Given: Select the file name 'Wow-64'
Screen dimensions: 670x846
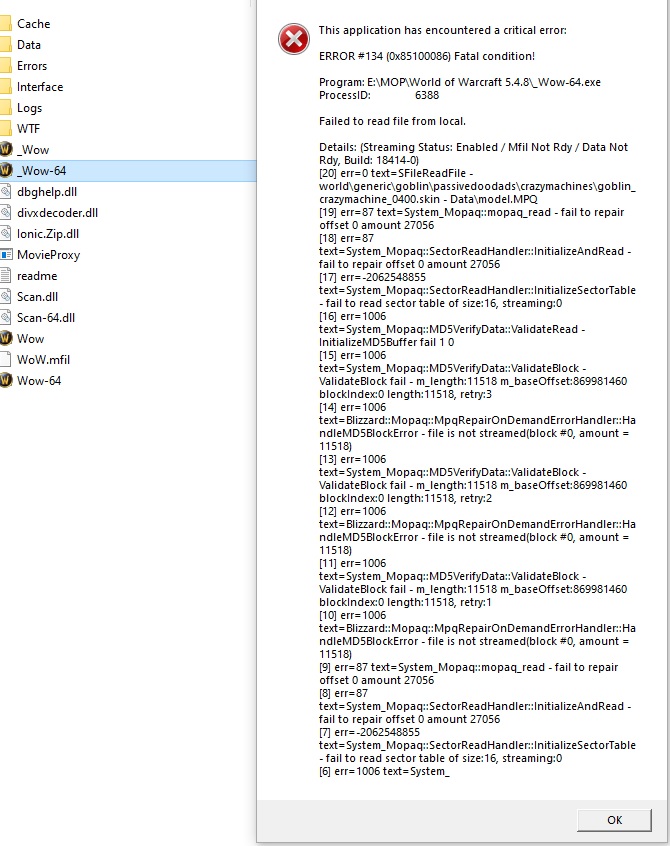Looking at the screenshot, I should 39,381.
